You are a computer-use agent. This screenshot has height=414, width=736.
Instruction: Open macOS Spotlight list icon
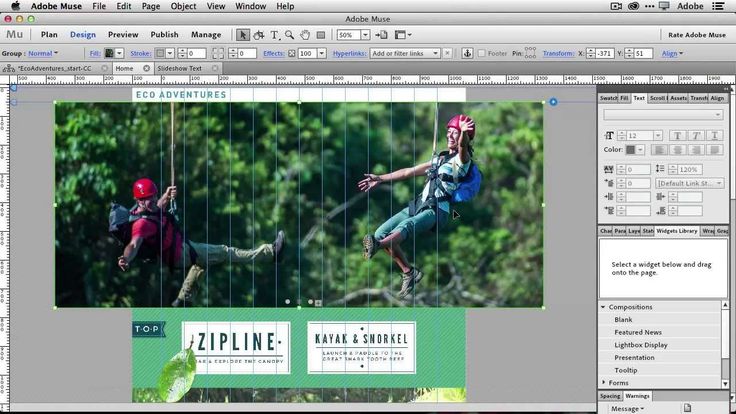718,6
